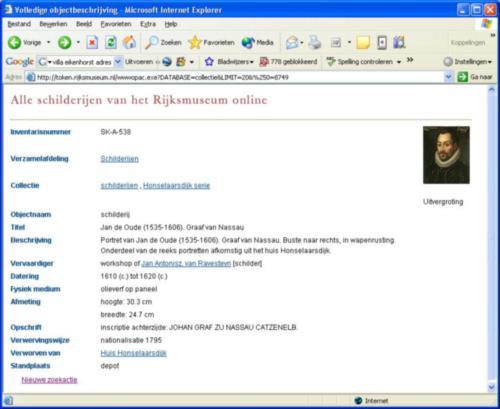
Task: Click the portrait painting thumbnail
Action: point(446,155)
